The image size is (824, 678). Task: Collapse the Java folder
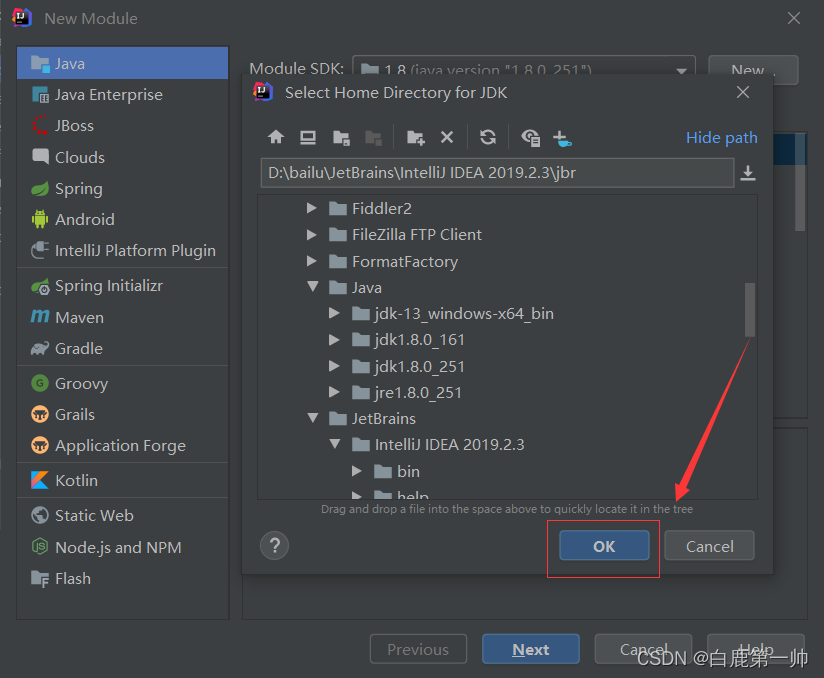point(313,286)
